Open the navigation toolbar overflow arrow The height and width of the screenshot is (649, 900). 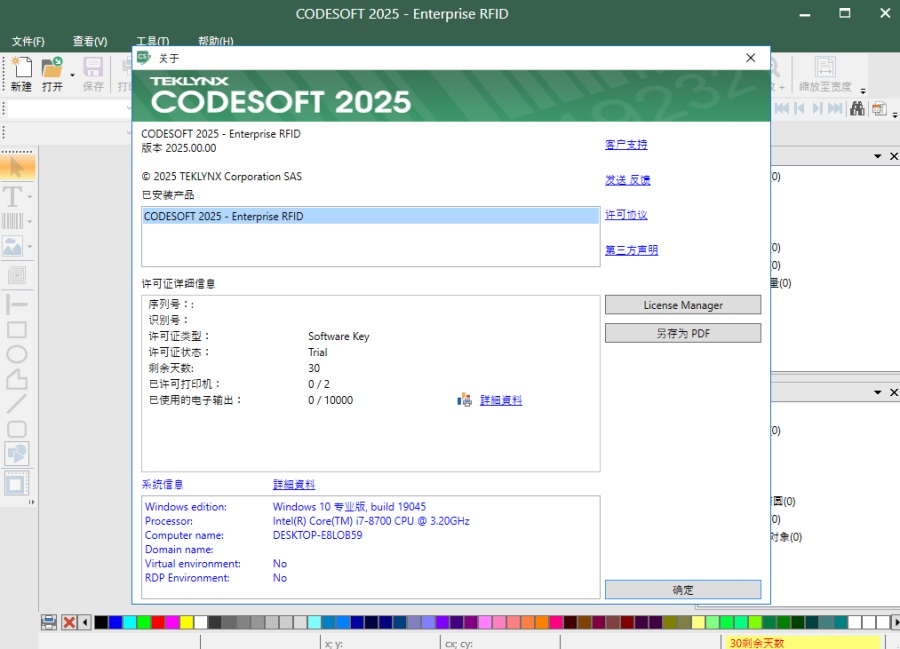895,115
